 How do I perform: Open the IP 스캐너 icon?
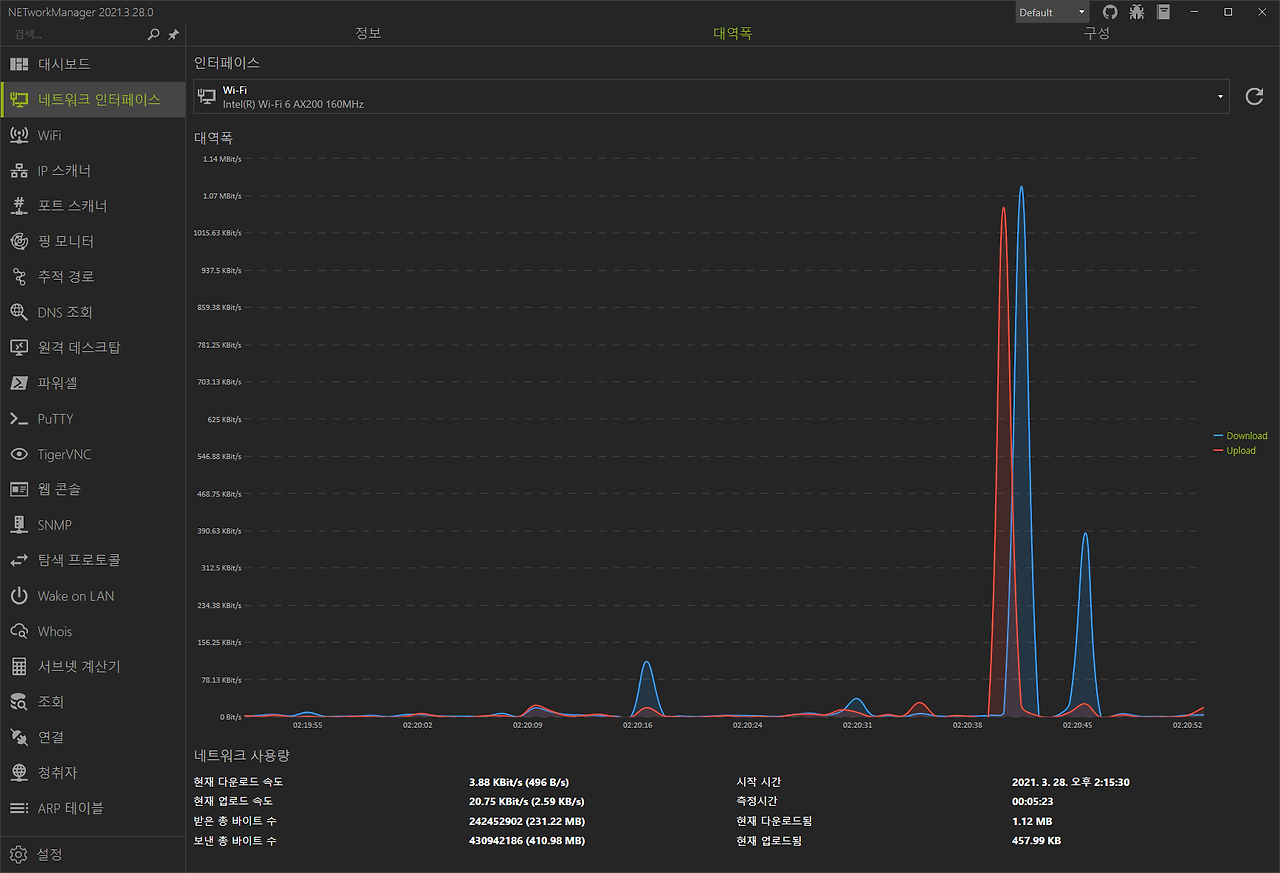(x=19, y=171)
